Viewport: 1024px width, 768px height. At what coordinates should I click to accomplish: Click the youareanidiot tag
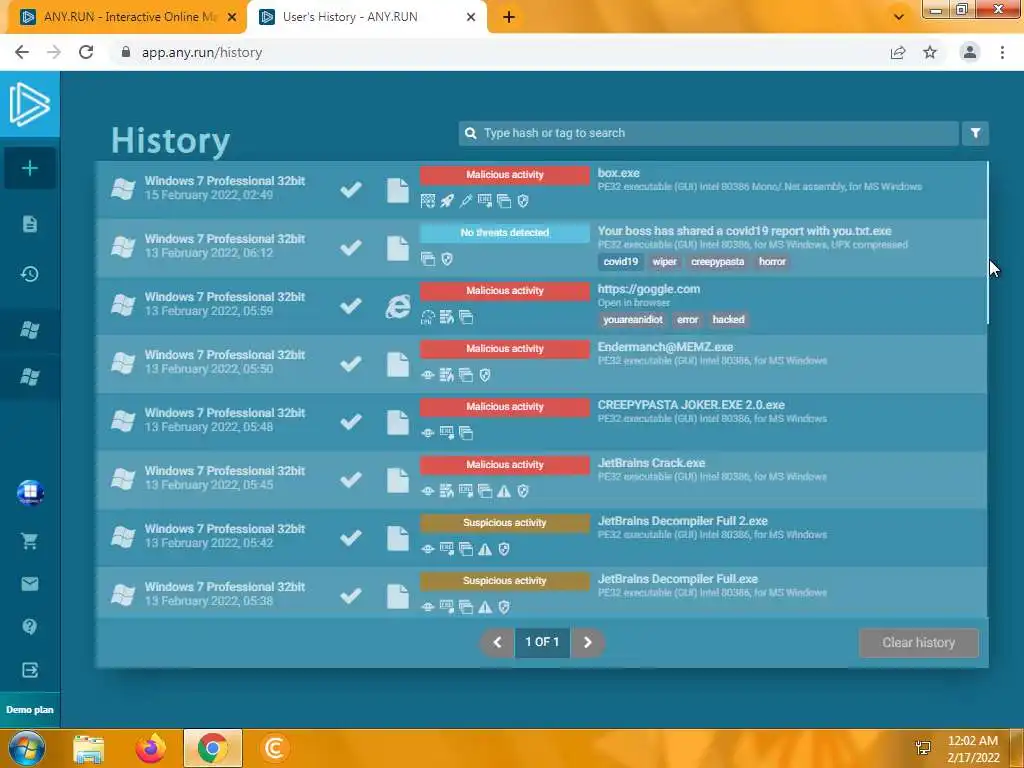click(x=632, y=320)
